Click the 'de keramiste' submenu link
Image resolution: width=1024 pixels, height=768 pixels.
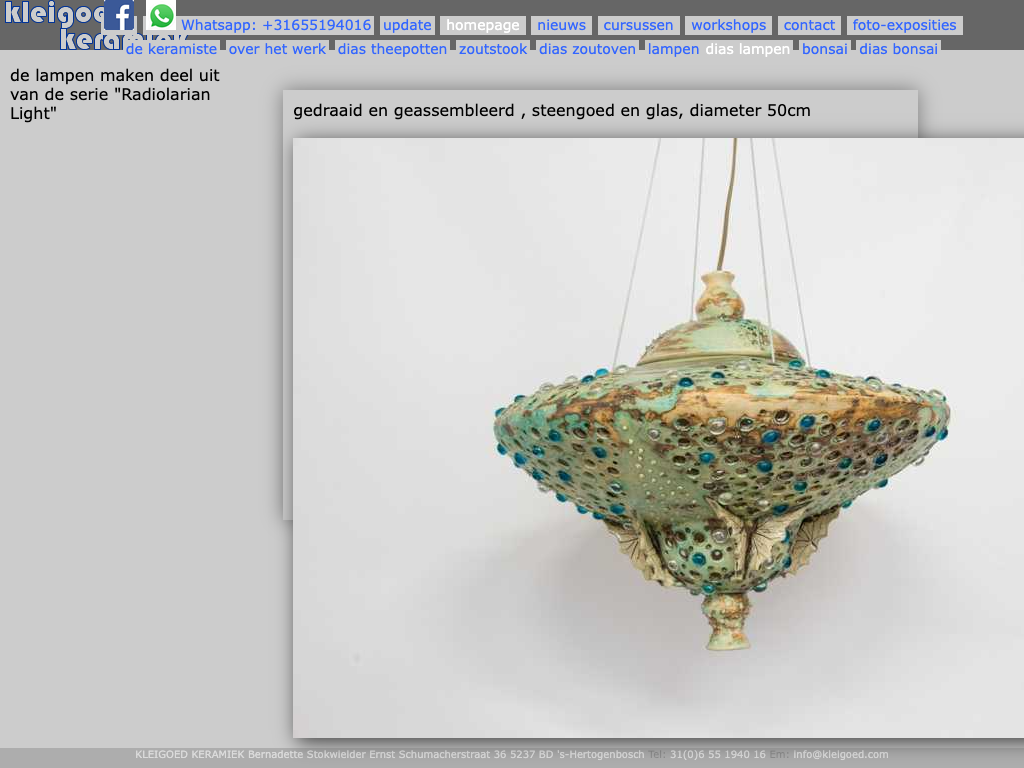click(171, 49)
